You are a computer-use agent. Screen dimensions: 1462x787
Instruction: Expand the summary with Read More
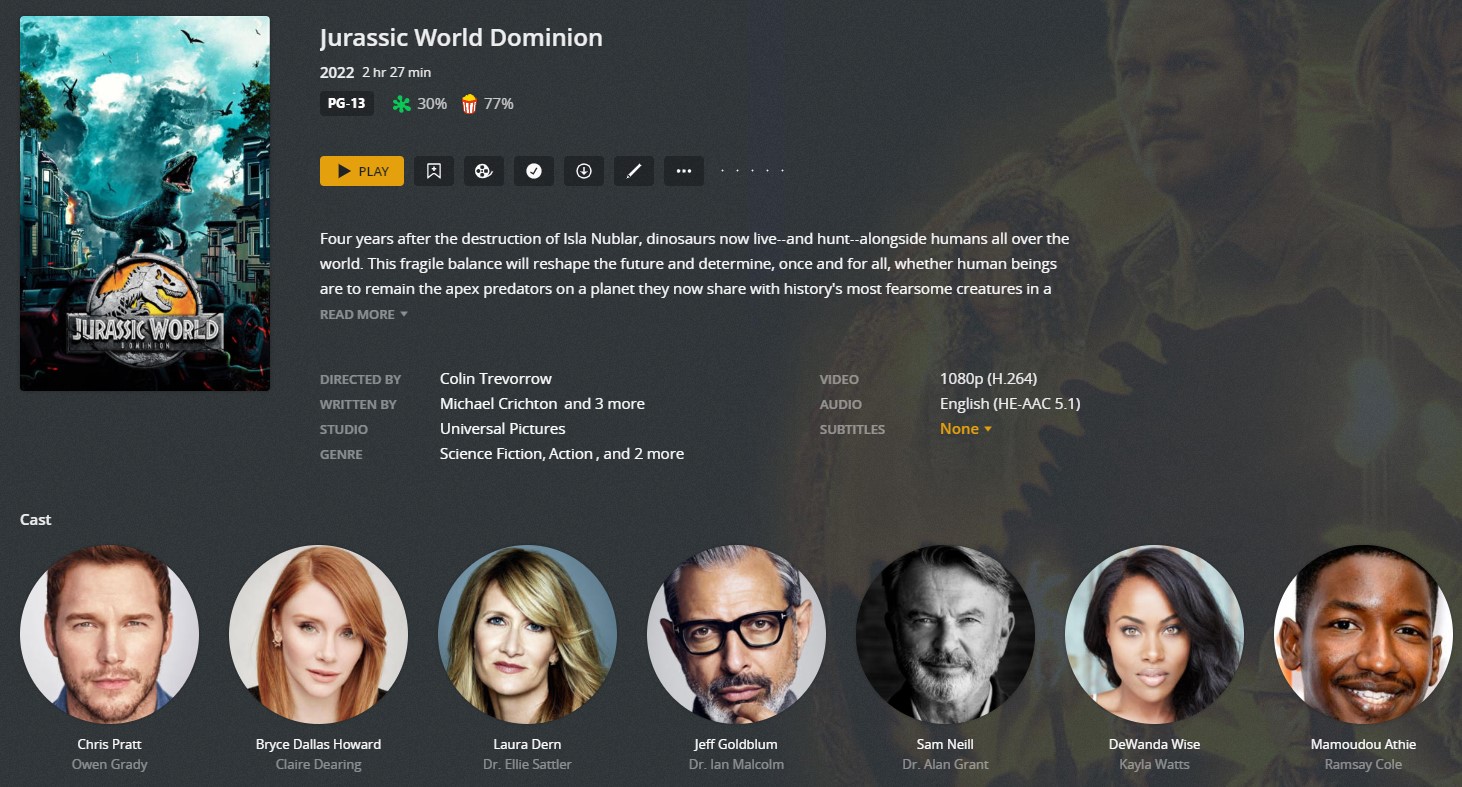[x=364, y=314]
